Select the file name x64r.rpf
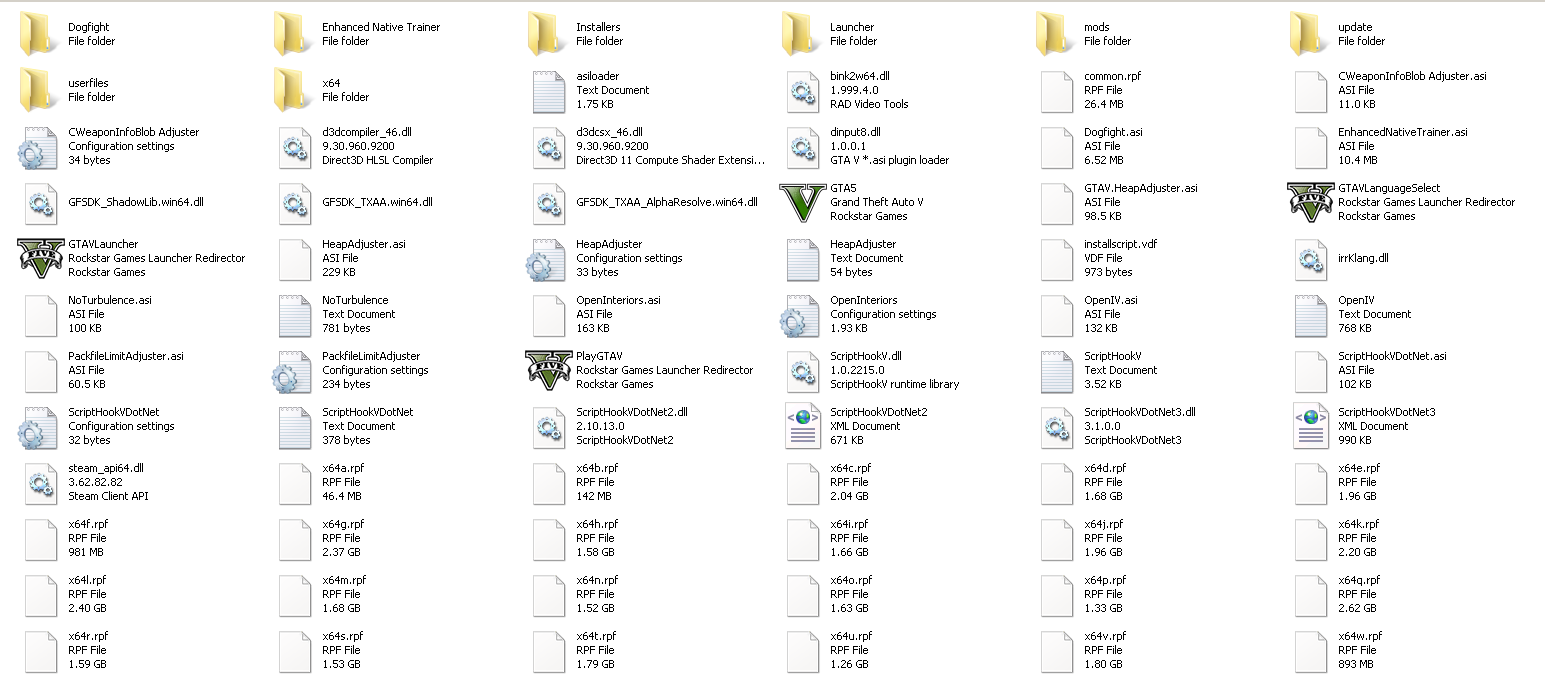 88,636
